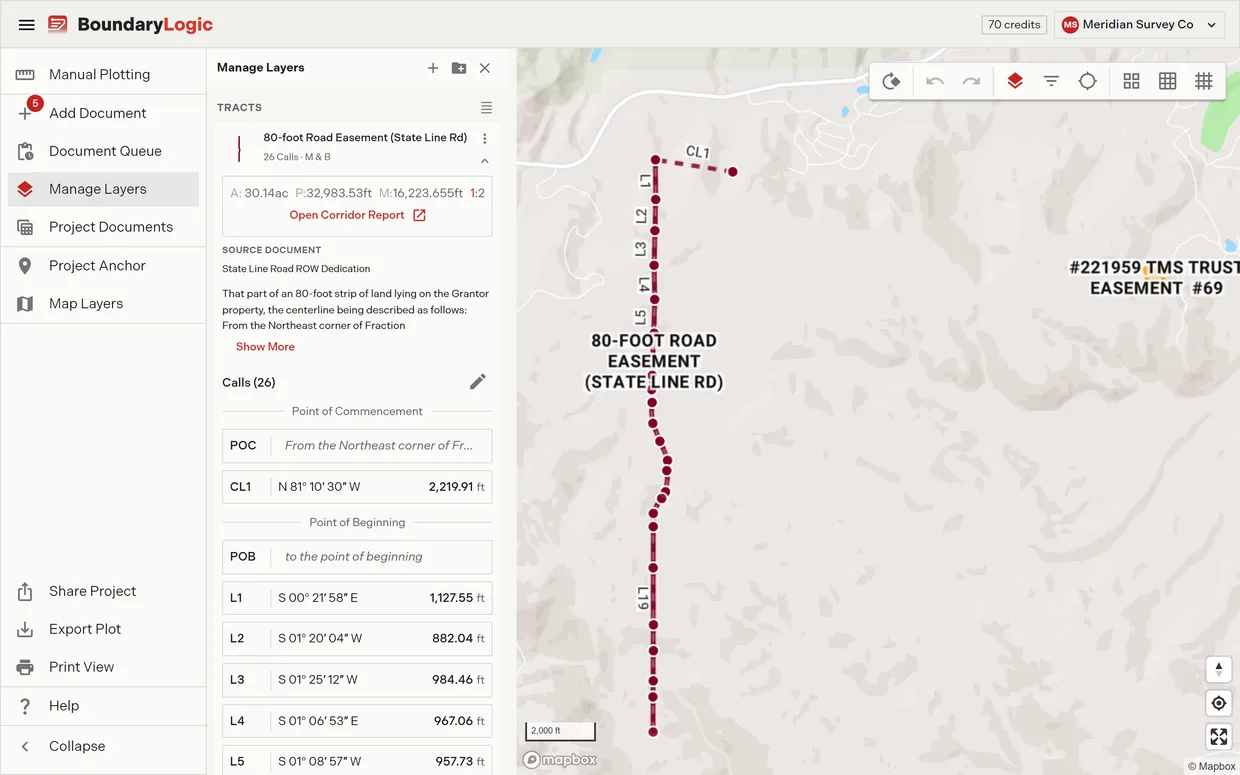Screen dimensions: 1240x775
Task: Open the filter icon in map toolbar
Action: pyautogui.click(x=1051, y=81)
